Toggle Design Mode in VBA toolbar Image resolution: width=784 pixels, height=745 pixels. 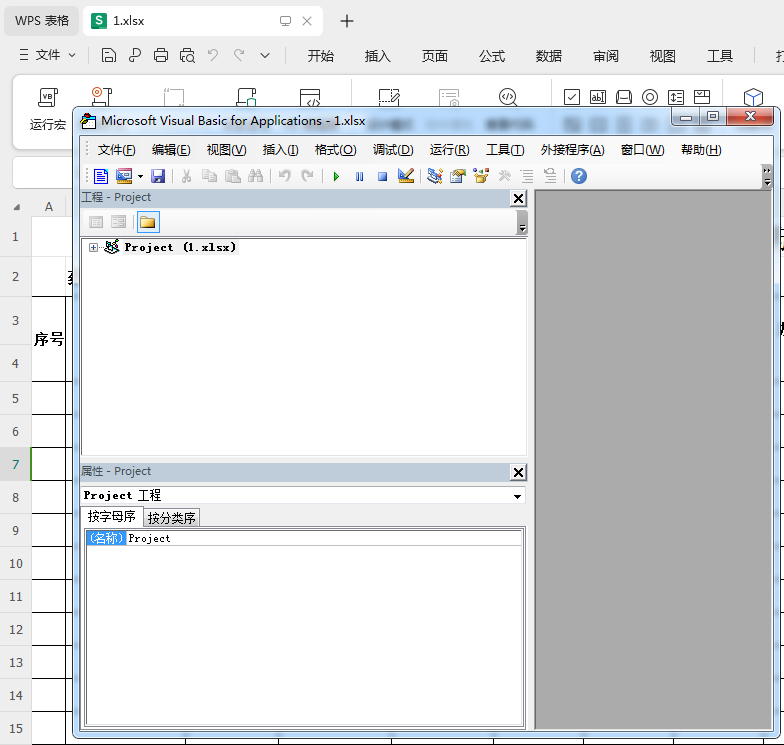pyautogui.click(x=406, y=176)
